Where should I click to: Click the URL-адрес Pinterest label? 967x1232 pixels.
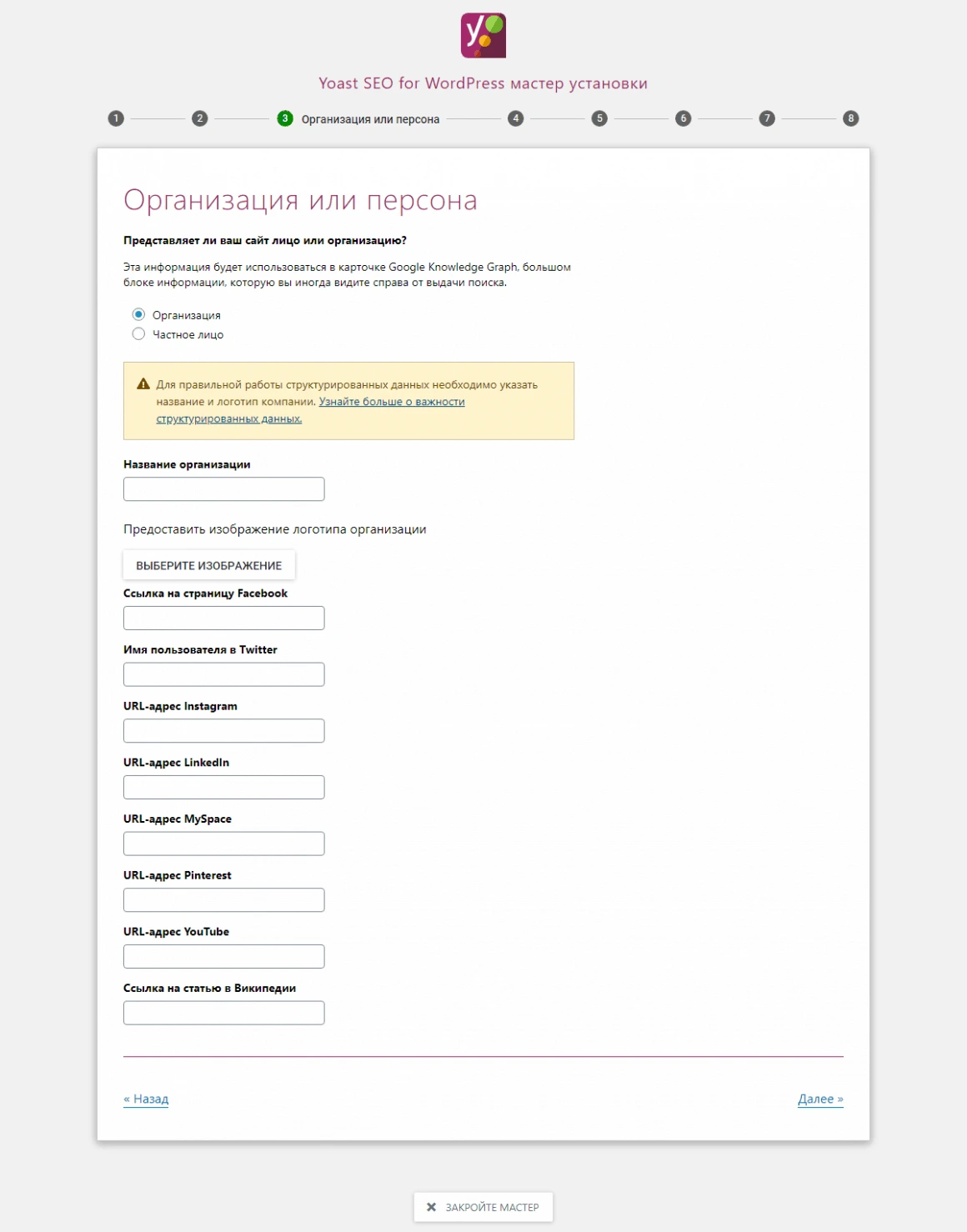pos(178,875)
